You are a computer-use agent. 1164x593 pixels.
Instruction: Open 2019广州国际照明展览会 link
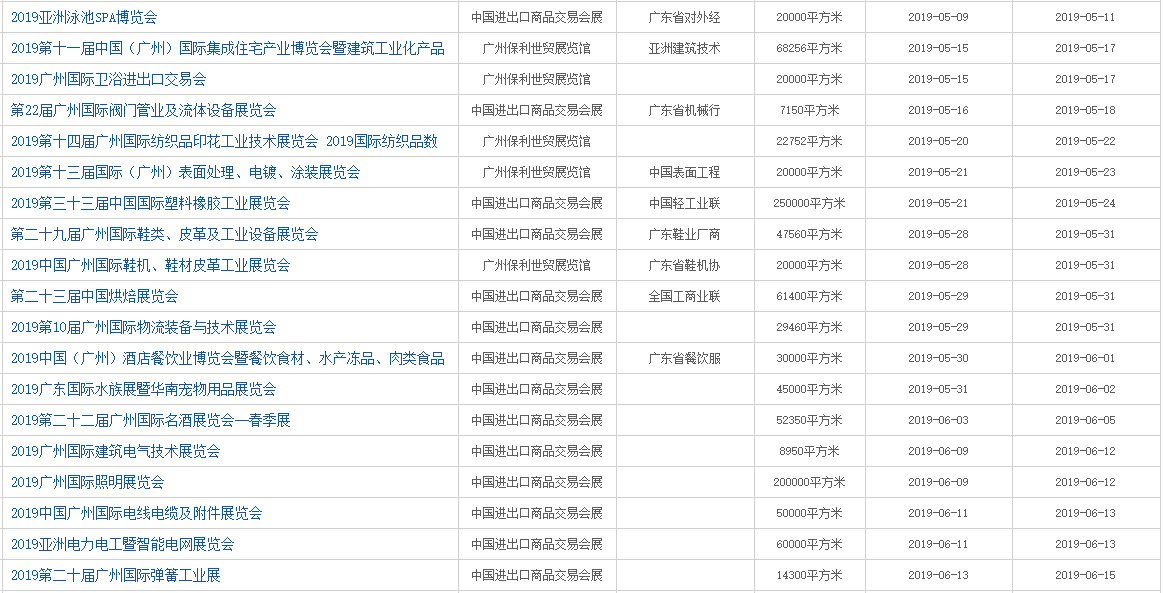click(x=88, y=482)
